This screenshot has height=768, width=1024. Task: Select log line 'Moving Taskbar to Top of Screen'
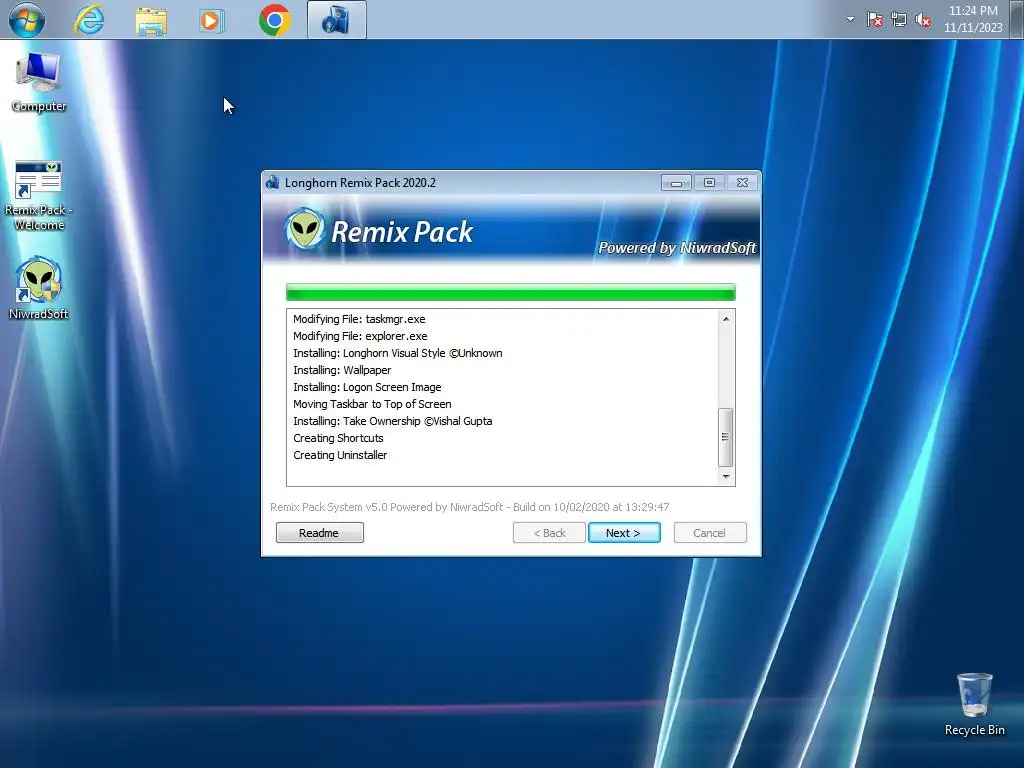pos(372,404)
